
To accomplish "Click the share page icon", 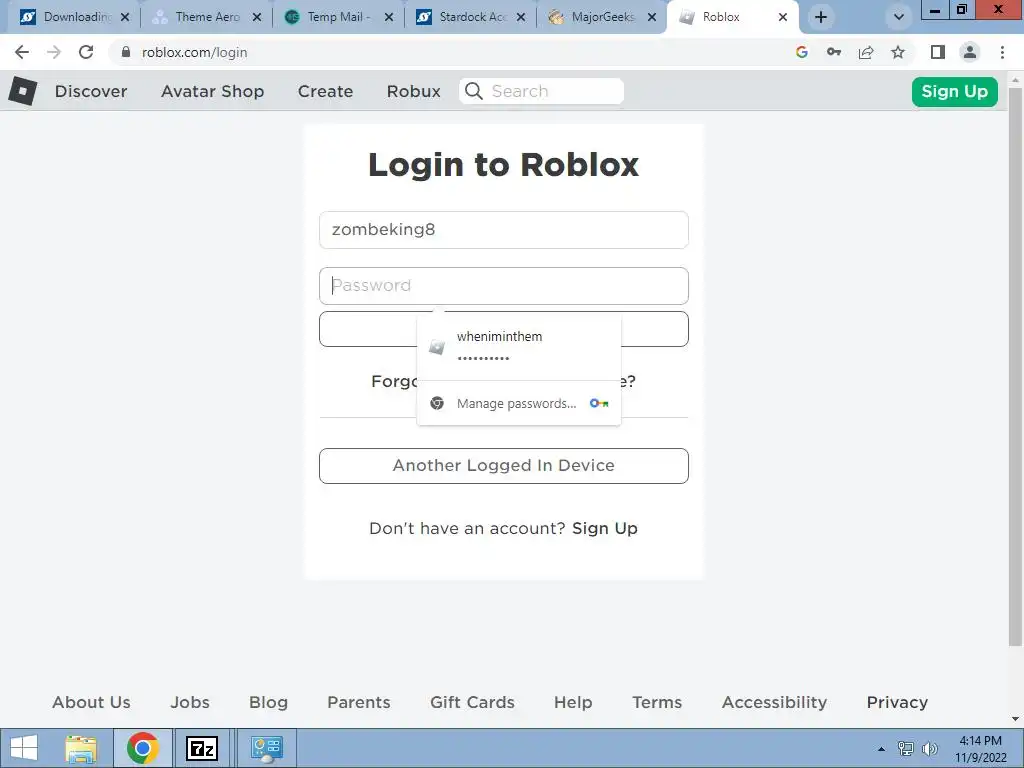I will 866,52.
